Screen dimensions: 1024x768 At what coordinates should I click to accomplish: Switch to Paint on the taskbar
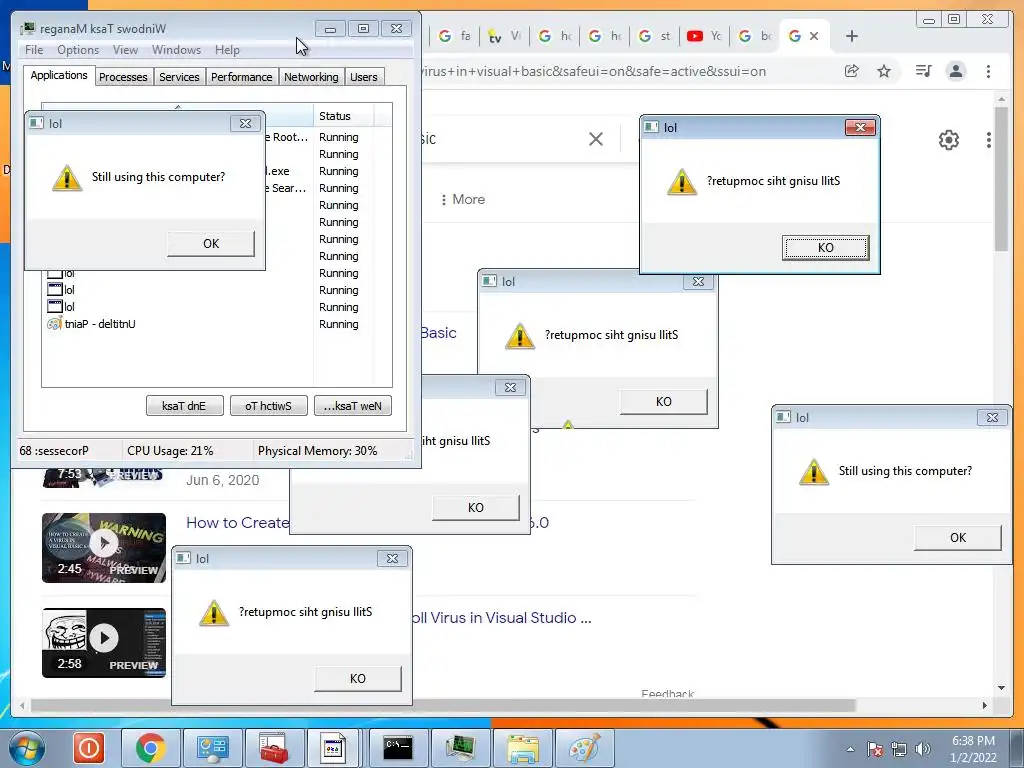click(584, 748)
